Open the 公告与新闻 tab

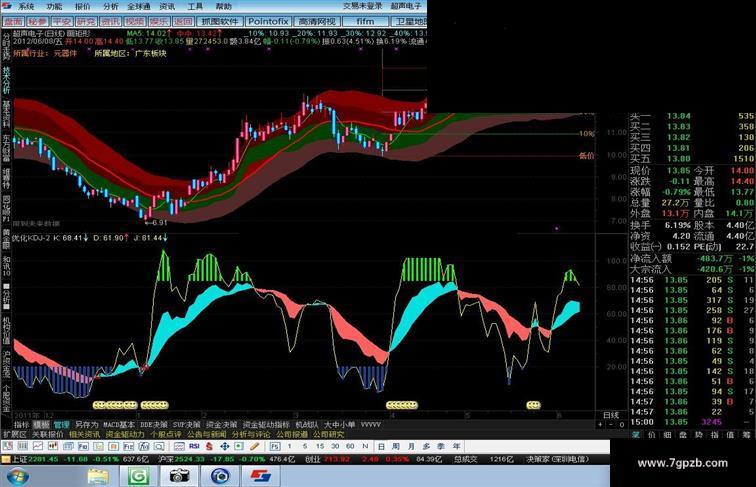[x=206, y=434]
